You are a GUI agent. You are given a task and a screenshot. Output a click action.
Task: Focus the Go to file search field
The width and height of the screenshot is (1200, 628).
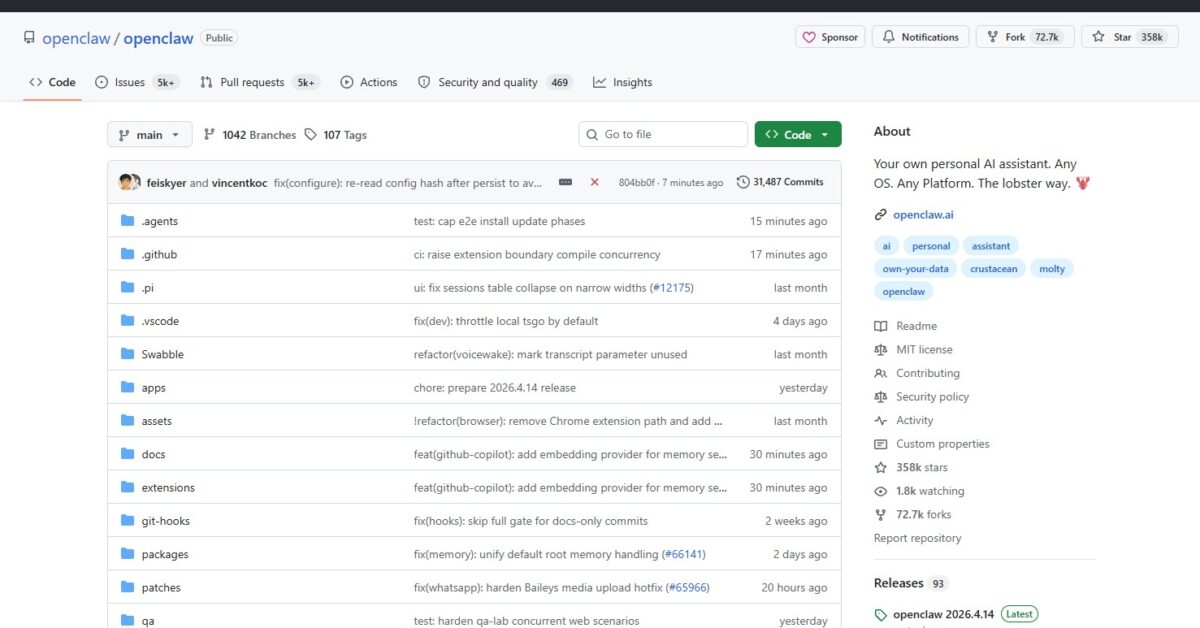point(663,134)
